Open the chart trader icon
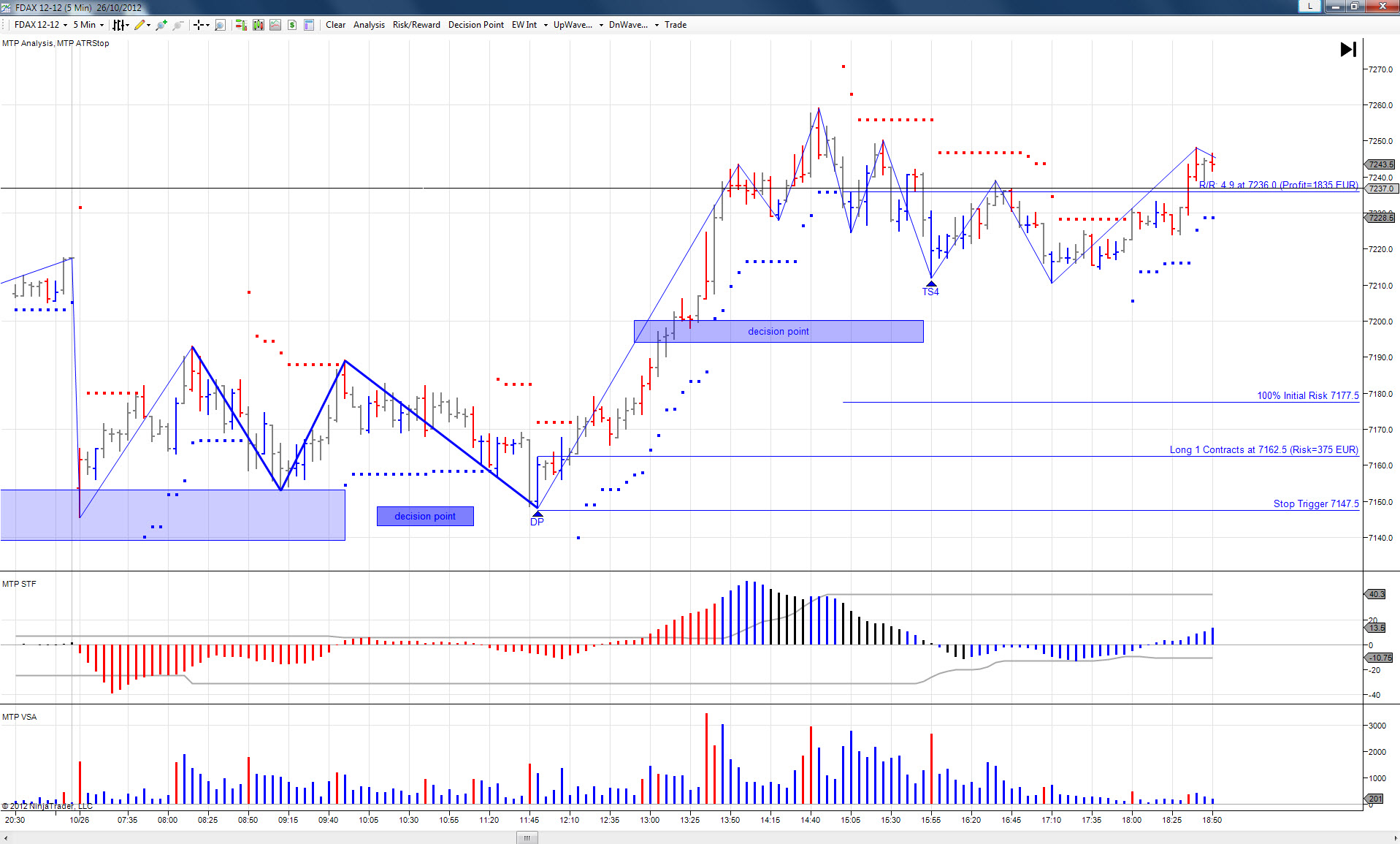Viewport: 1400px width, 844px height. 241,25
